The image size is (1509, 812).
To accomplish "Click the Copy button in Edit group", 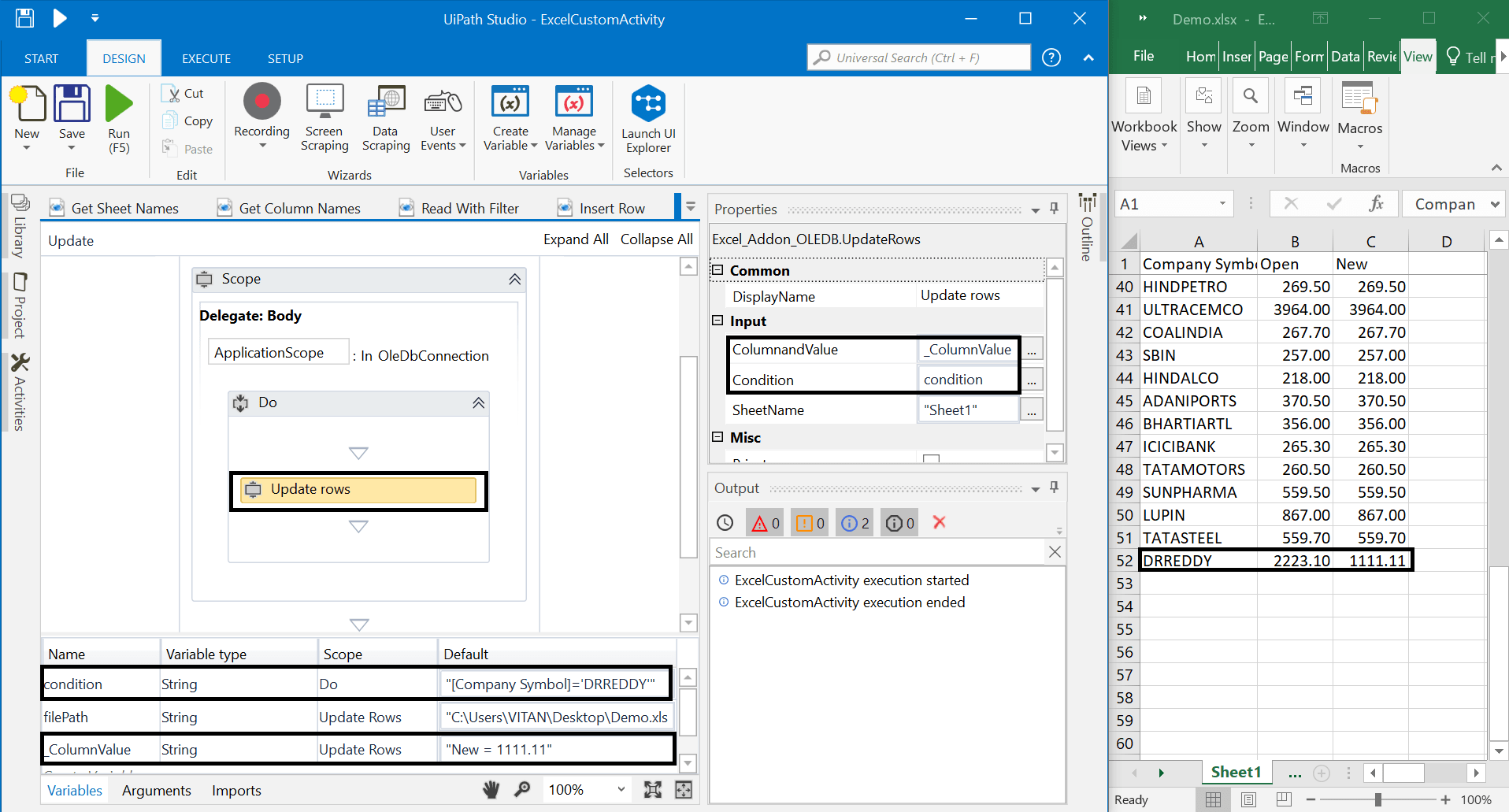I will pos(187,121).
